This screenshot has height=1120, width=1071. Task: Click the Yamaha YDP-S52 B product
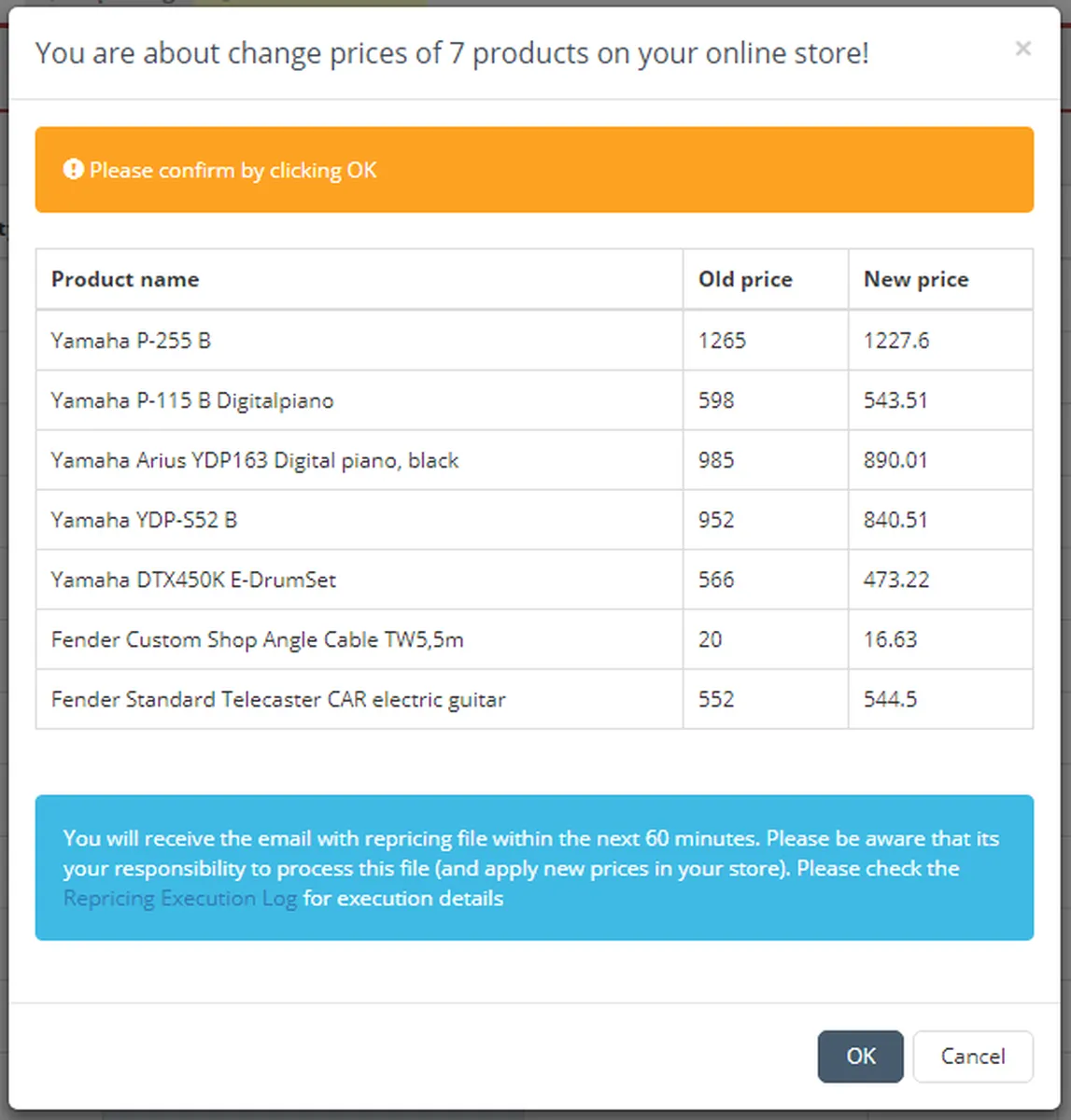(144, 520)
